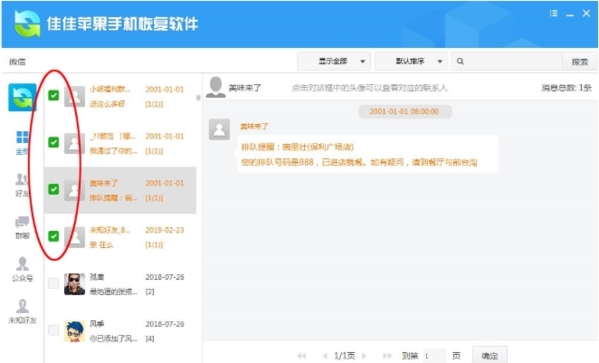Uncheck the 小纸福利群 conversation checkbox

tap(53, 95)
